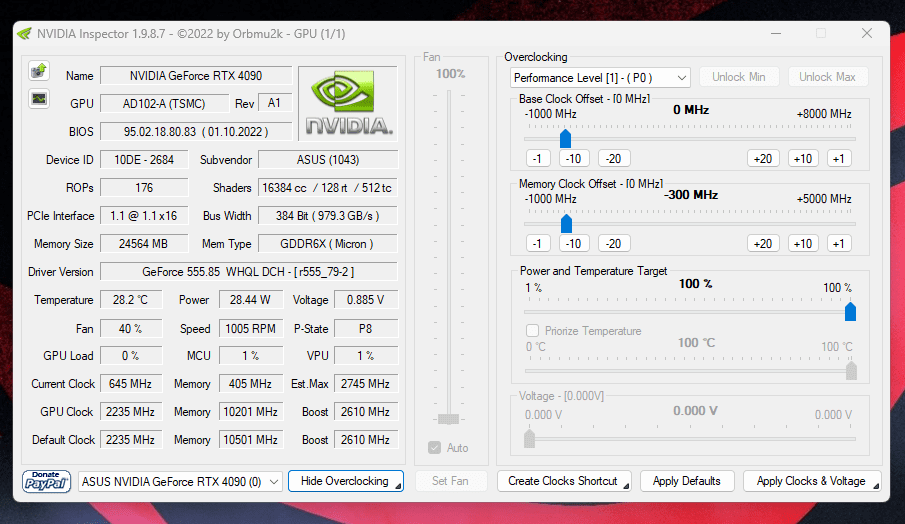The width and height of the screenshot is (905, 524).
Task: Click the Apply Defaults button
Action: click(x=687, y=481)
